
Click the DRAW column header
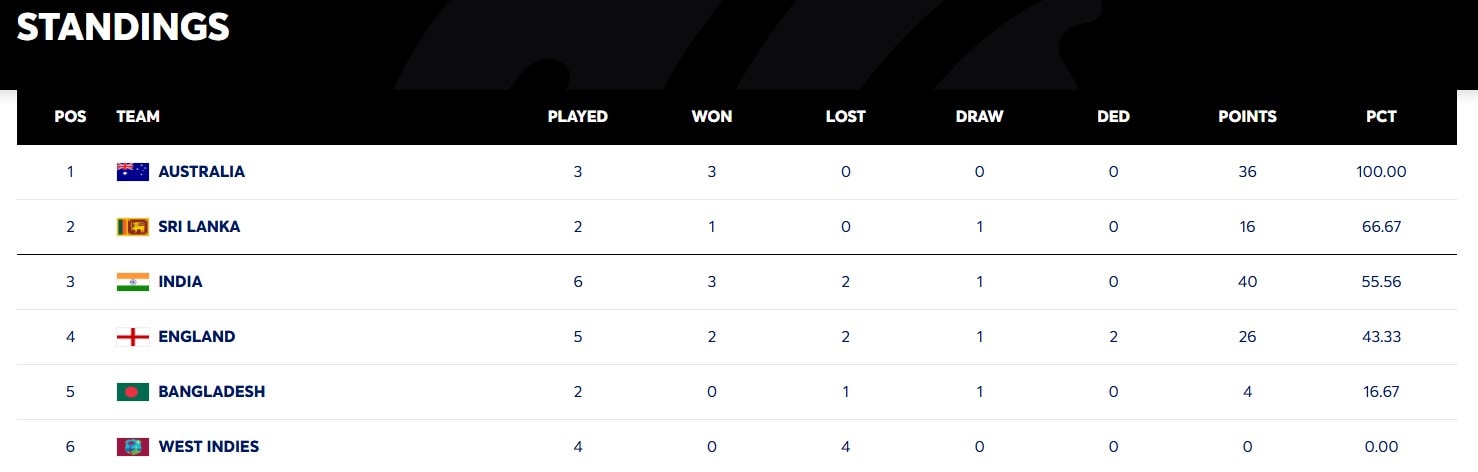(979, 117)
